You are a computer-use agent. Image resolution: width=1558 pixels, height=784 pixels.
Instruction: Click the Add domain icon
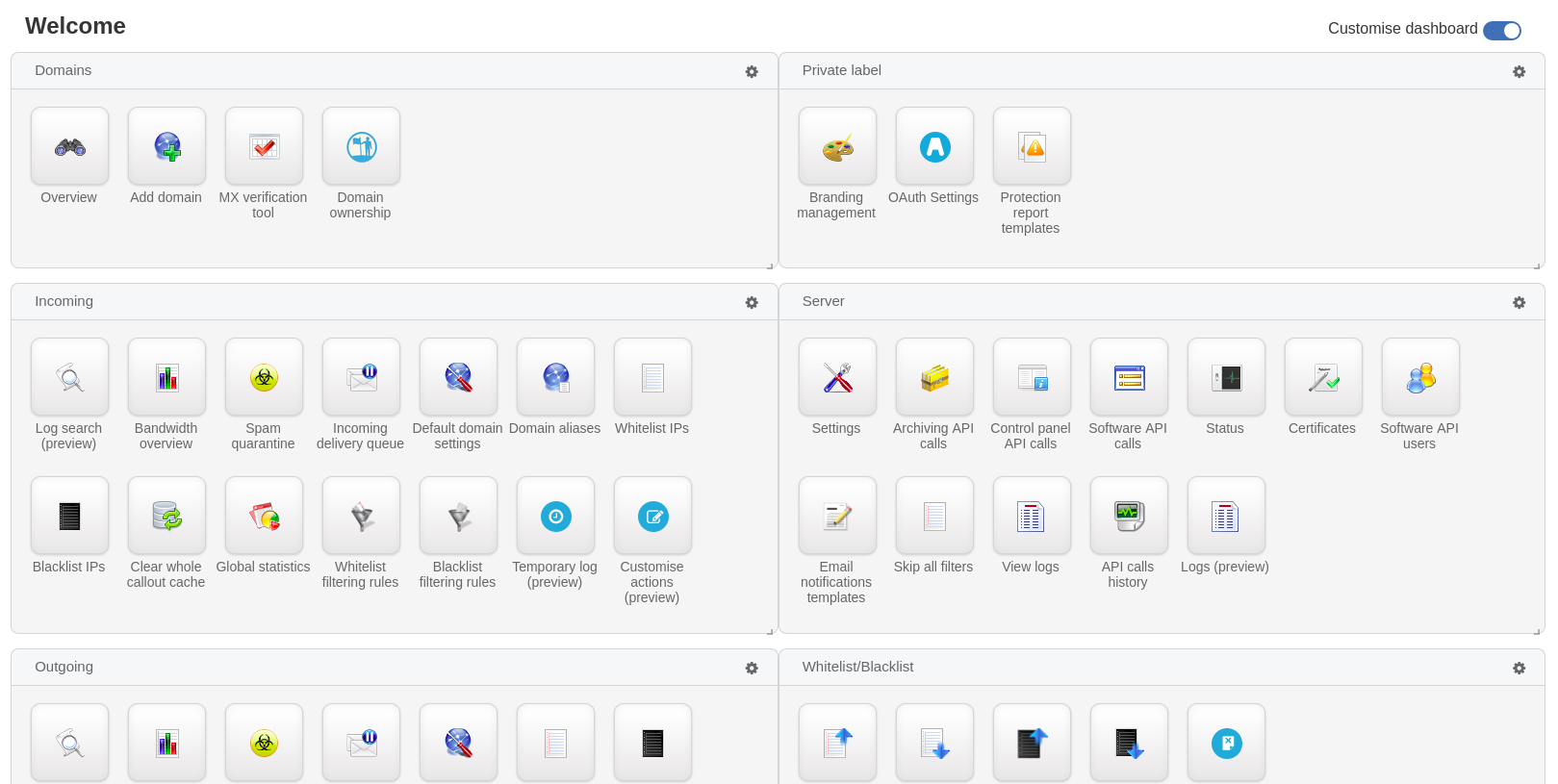166,146
